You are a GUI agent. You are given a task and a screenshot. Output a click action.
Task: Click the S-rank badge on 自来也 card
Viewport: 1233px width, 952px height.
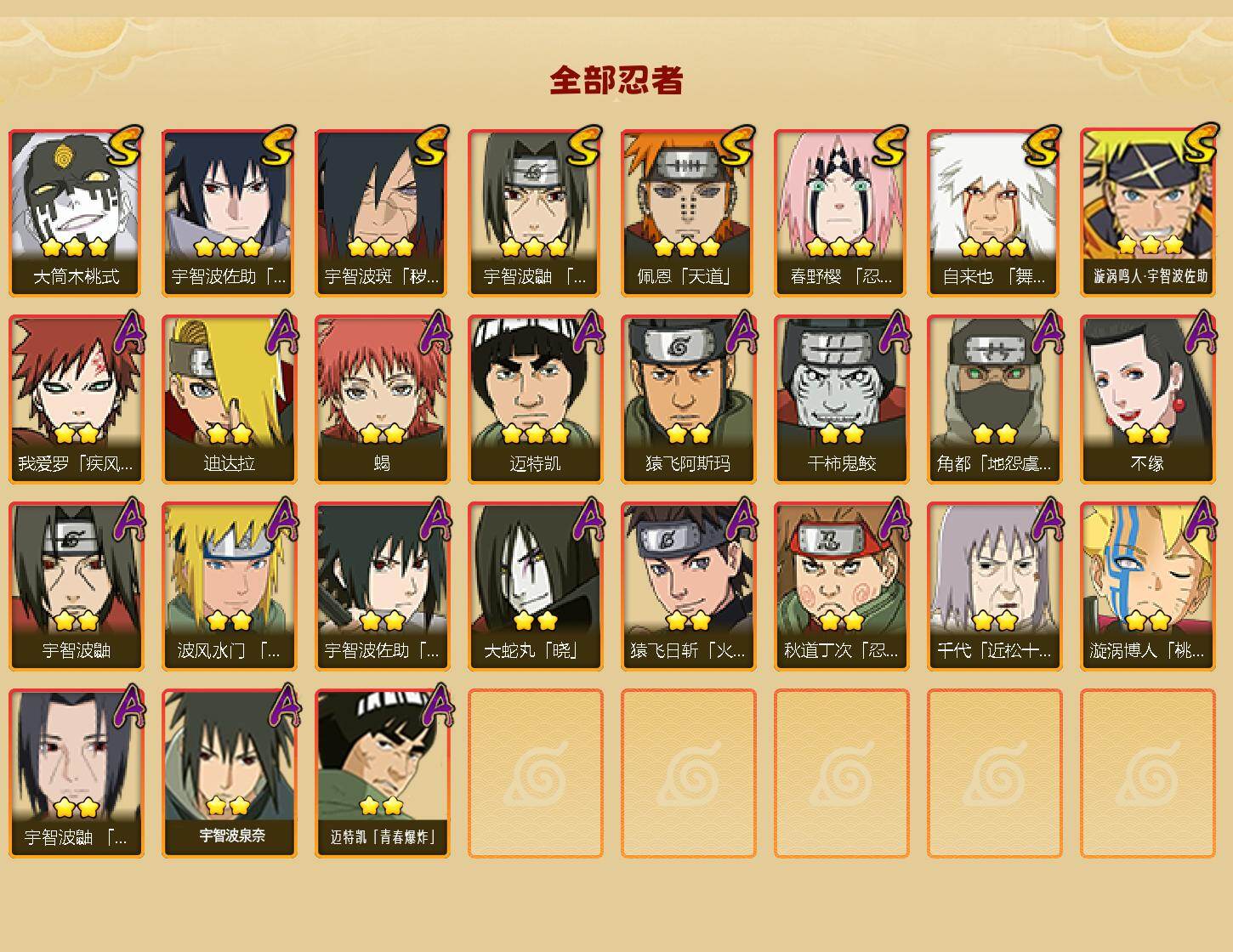1042,146
